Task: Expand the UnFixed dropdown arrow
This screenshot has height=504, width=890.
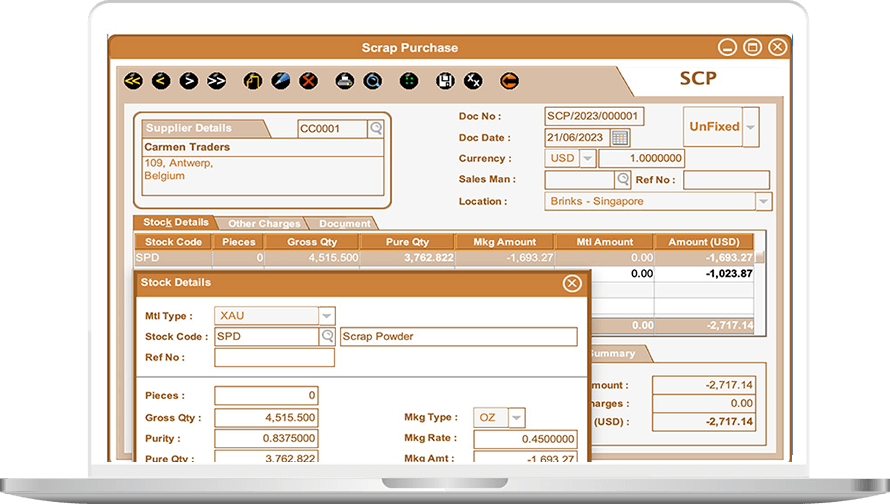Action: 750,127
